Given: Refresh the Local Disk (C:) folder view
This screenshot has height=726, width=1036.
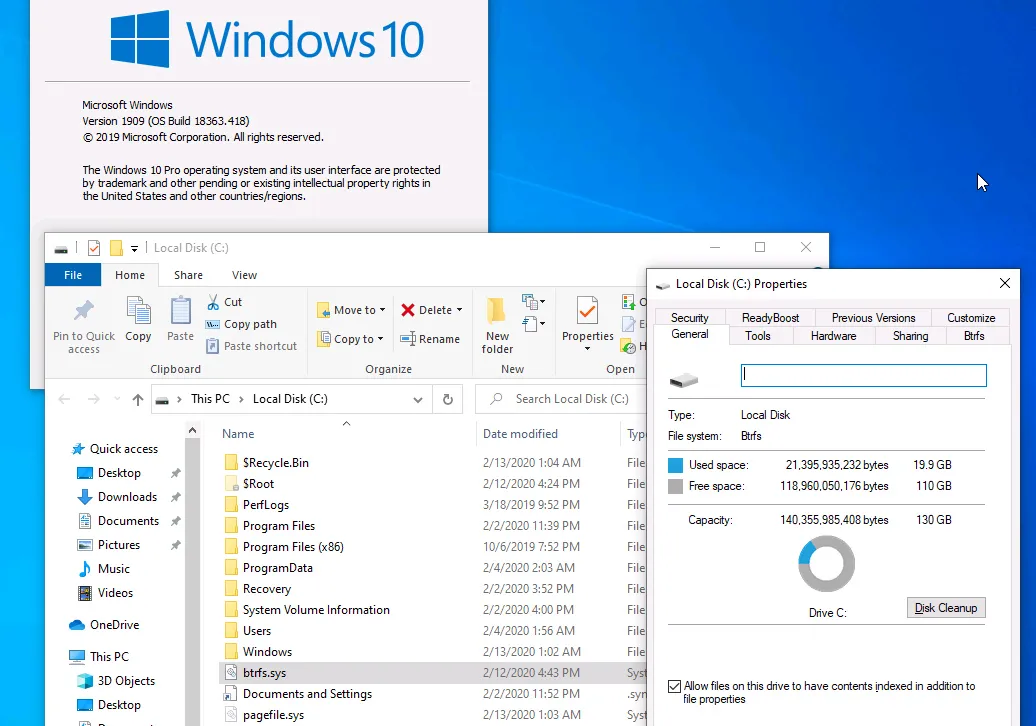Looking at the screenshot, I should coord(449,399).
